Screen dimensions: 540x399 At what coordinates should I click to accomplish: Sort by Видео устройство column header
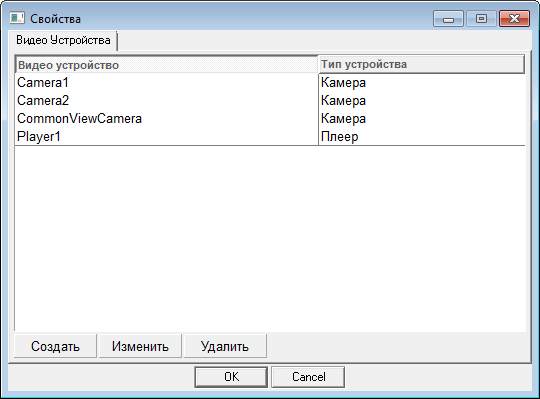[x=167, y=65]
